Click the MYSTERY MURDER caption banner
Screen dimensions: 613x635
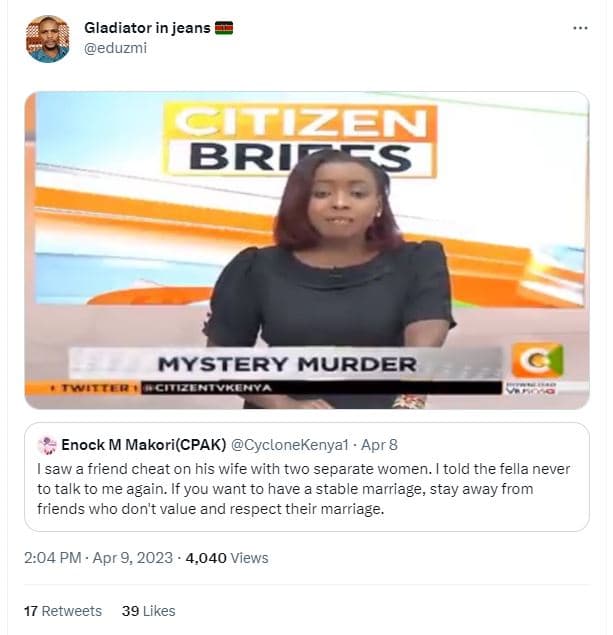pos(287,364)
